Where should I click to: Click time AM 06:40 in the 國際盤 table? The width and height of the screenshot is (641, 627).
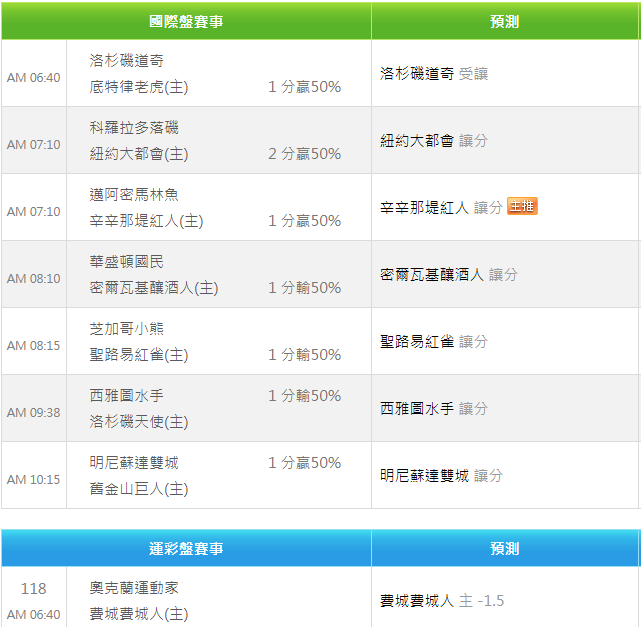click(34, 78)
